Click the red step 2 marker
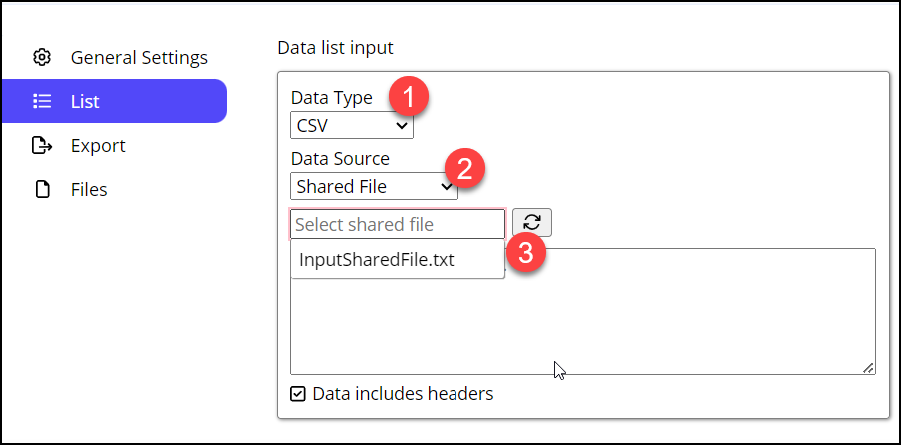The width and height of the screenshot is (901, 445). 464,168
